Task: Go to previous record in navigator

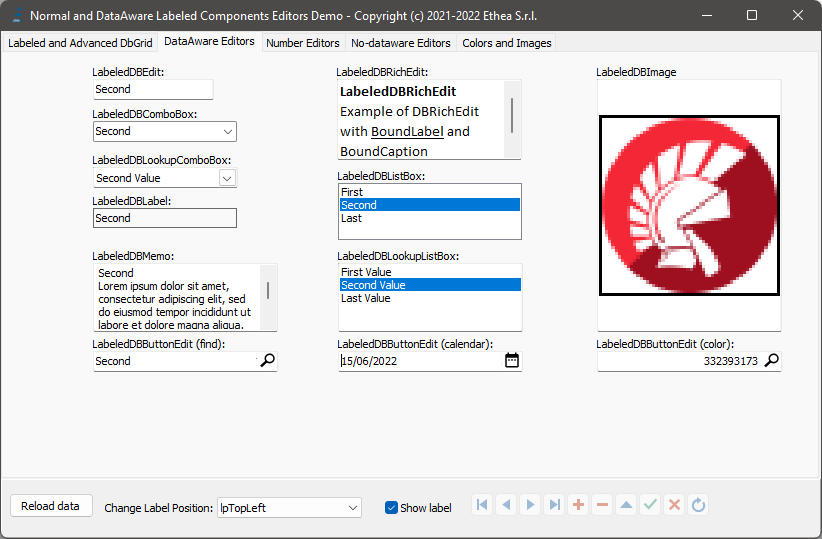Action: pyautogui.click(x=506, y=505)
